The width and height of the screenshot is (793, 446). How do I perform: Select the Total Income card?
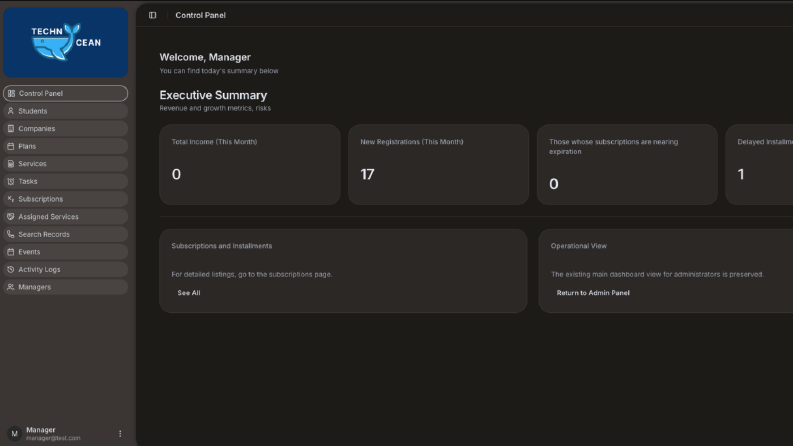click(x=250, y=164)
